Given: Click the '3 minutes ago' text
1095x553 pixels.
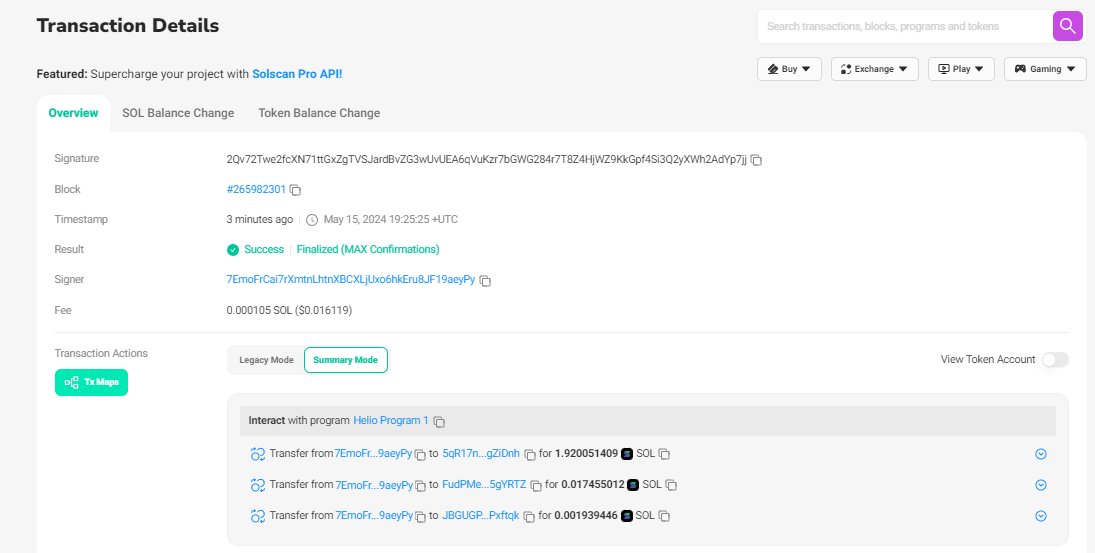Looking at the screenshot, I should click(260, 219).
